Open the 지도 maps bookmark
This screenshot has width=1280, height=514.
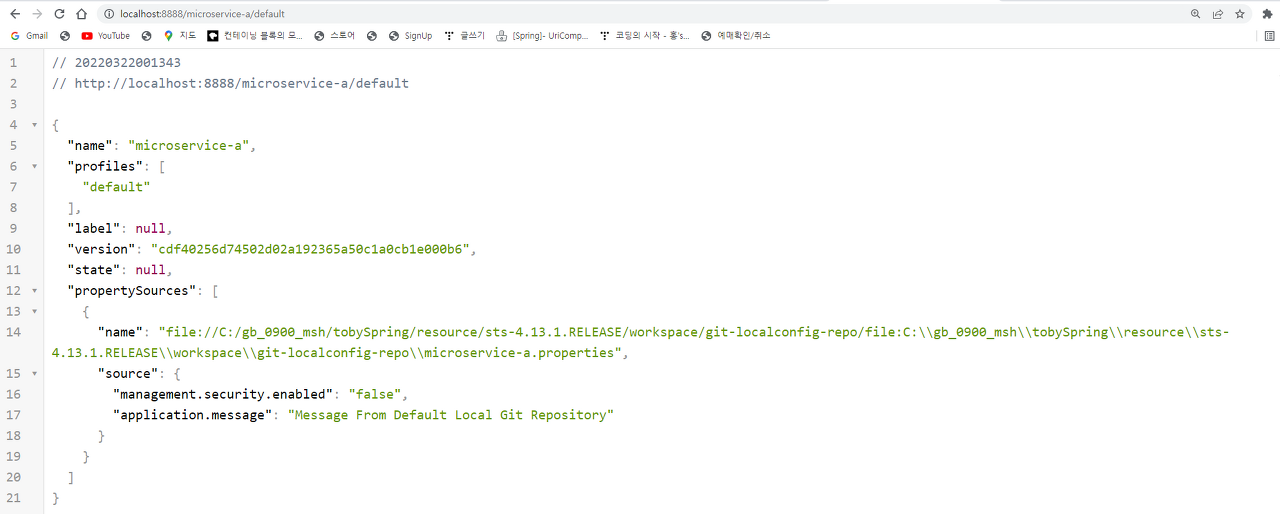pos(180,36)
